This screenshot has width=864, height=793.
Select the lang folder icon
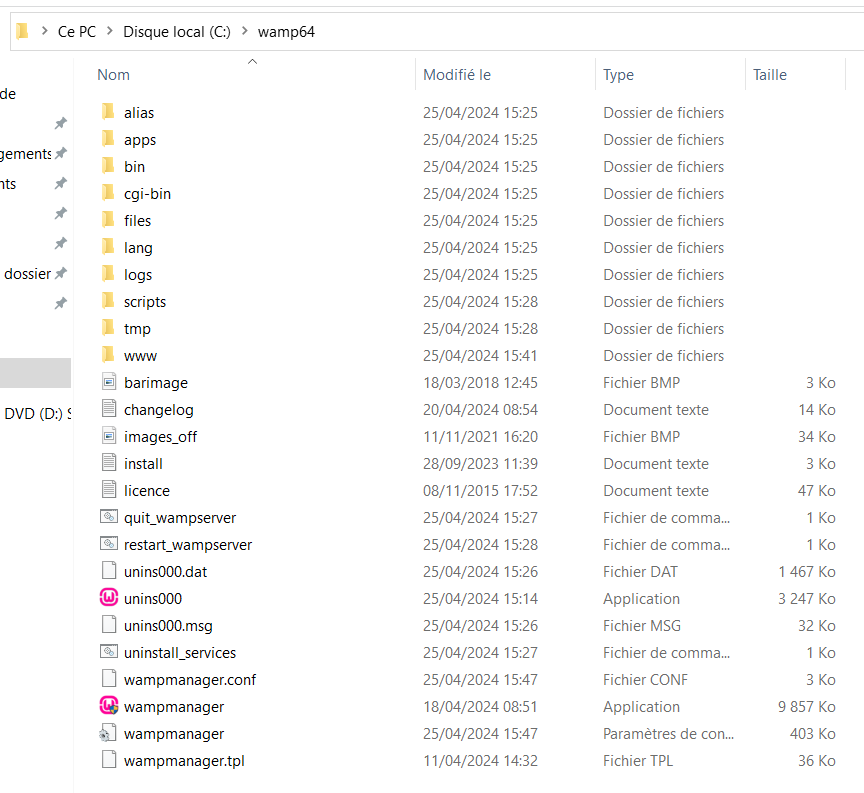[x=109, y=247]
